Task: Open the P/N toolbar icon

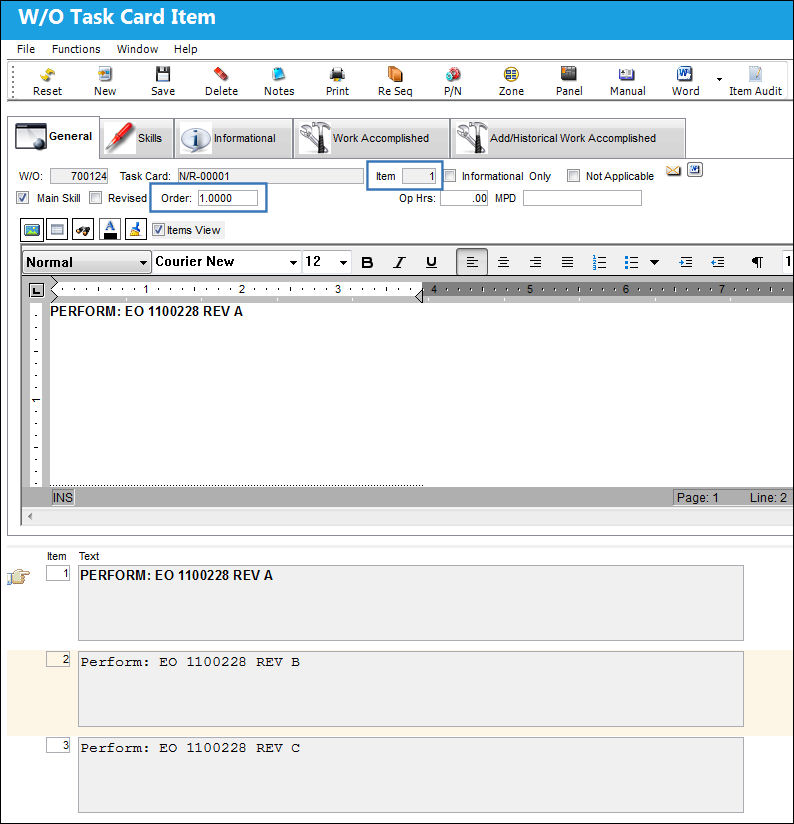Action: pos(452,81)
